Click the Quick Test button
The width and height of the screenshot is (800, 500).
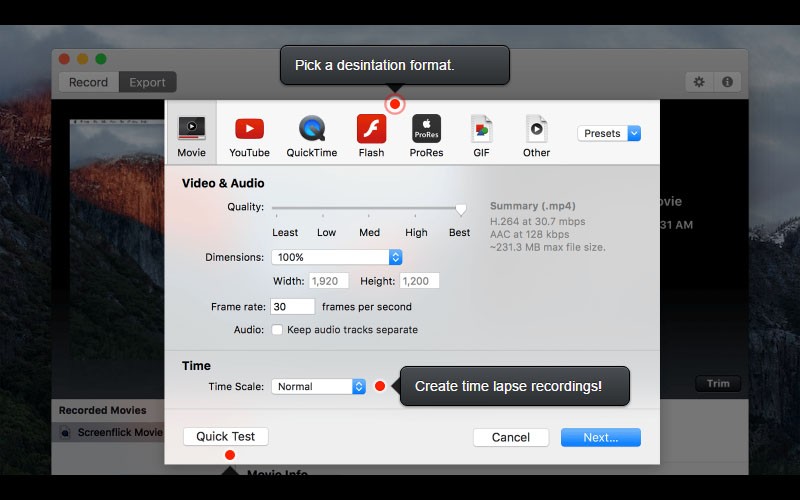pyautogui.click(x=226, y=437)
